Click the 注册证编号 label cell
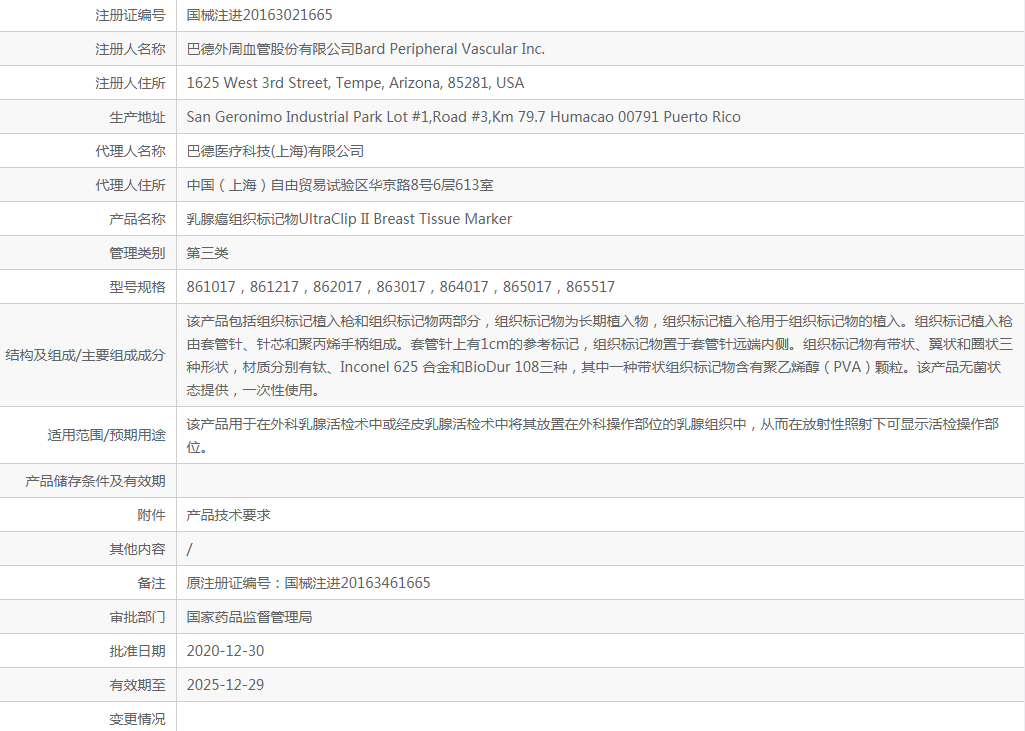The height and width of the screenshot is (731, 1025). pos(130,15)
